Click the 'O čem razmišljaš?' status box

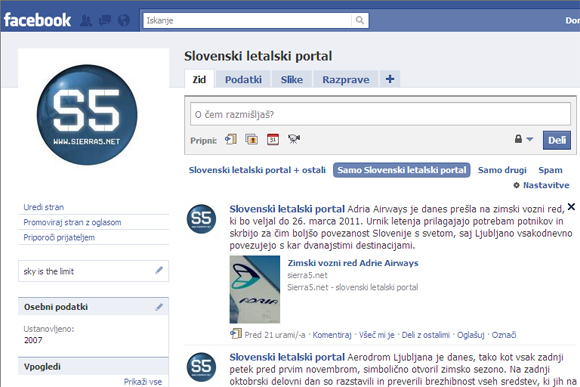pos(380,114)
